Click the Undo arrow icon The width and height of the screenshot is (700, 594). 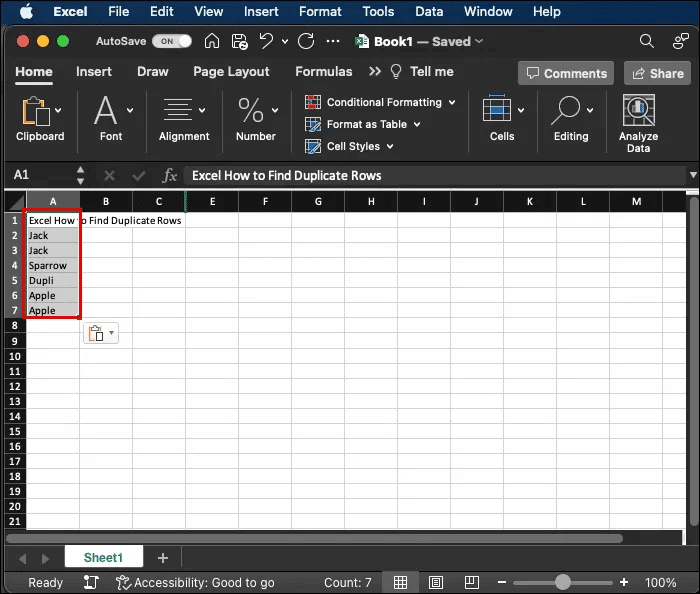pos(266,42)
